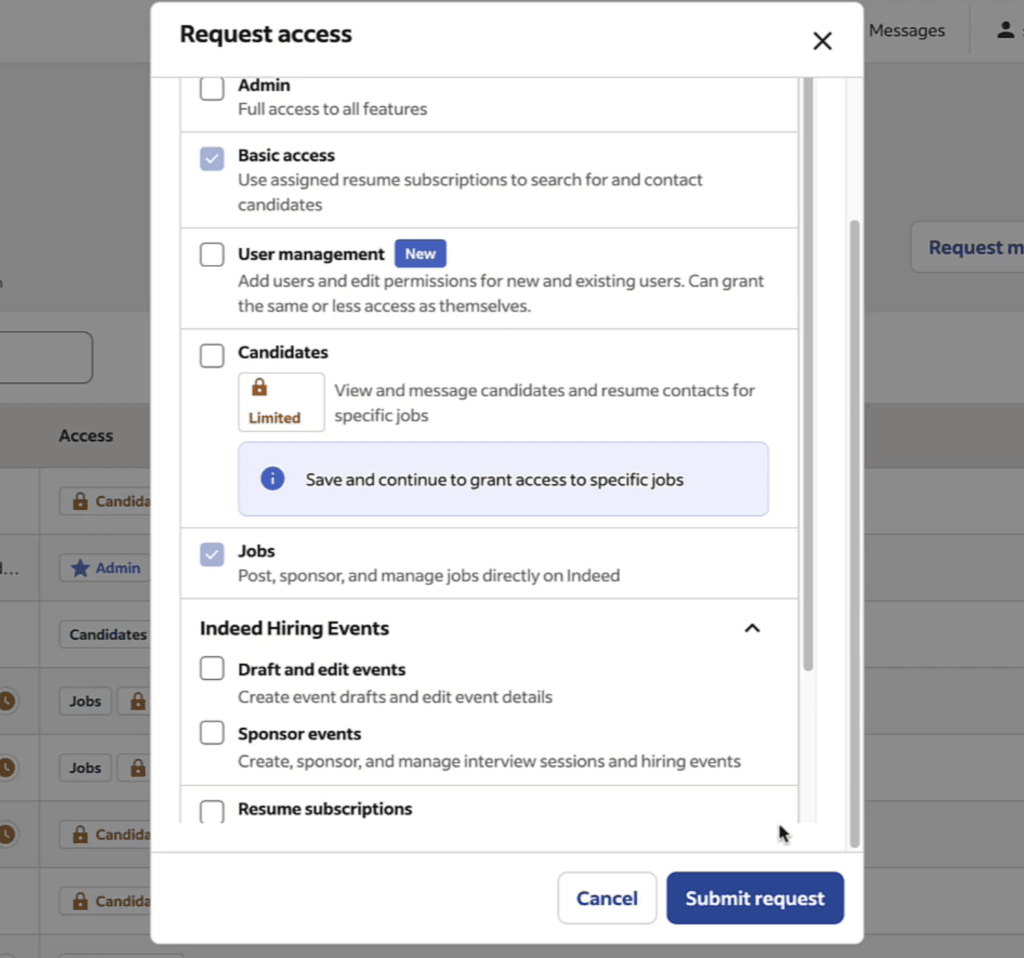Click the lock on the first Candidates badge
This screenshot has height=958, width=1024.
pyautogui.click(x=80, y=500)
